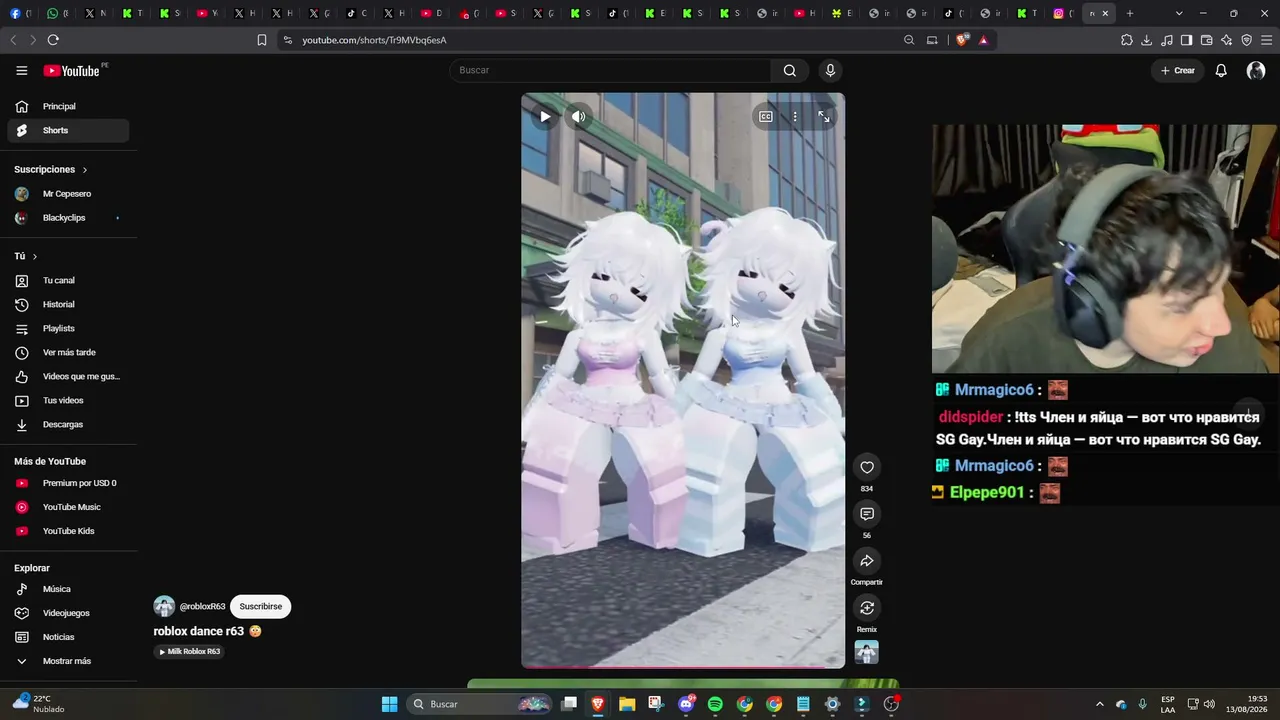
Task: Remix this Short
Action: click(867, 608)
